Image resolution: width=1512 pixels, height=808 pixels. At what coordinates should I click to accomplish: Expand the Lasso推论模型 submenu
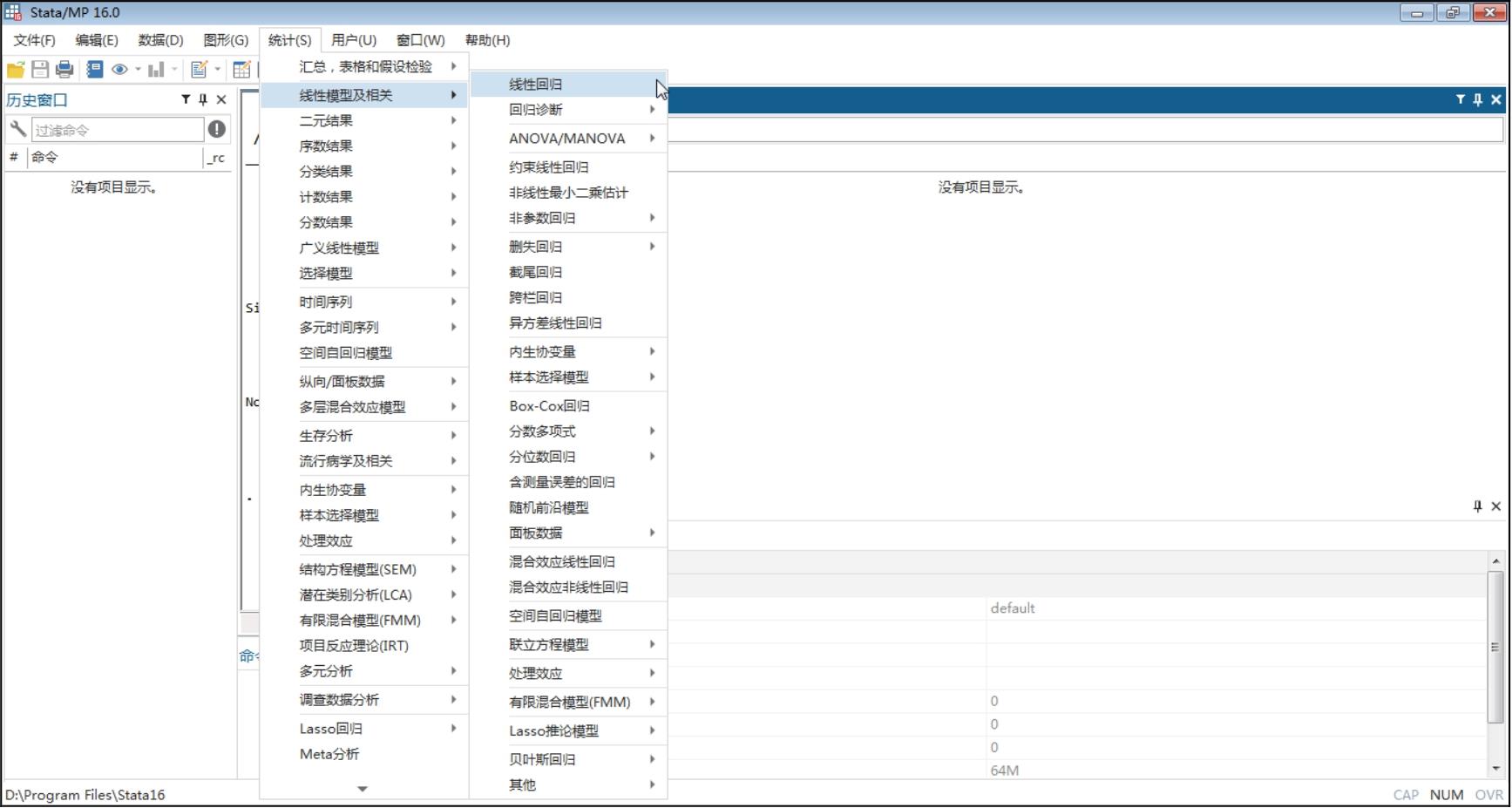pyautogui.click(x=569, y=731)
